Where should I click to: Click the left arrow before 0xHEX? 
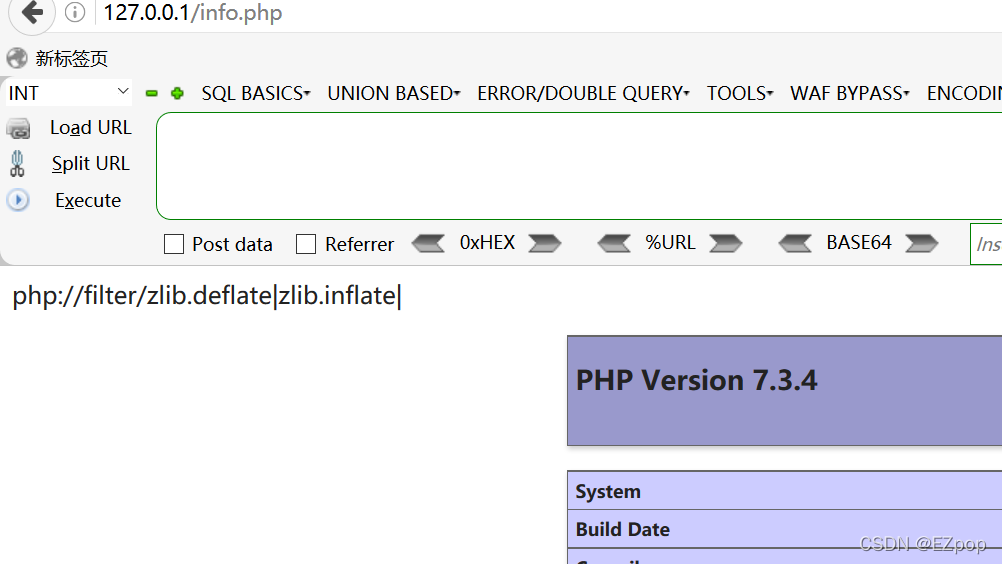(x=428, y=243)
